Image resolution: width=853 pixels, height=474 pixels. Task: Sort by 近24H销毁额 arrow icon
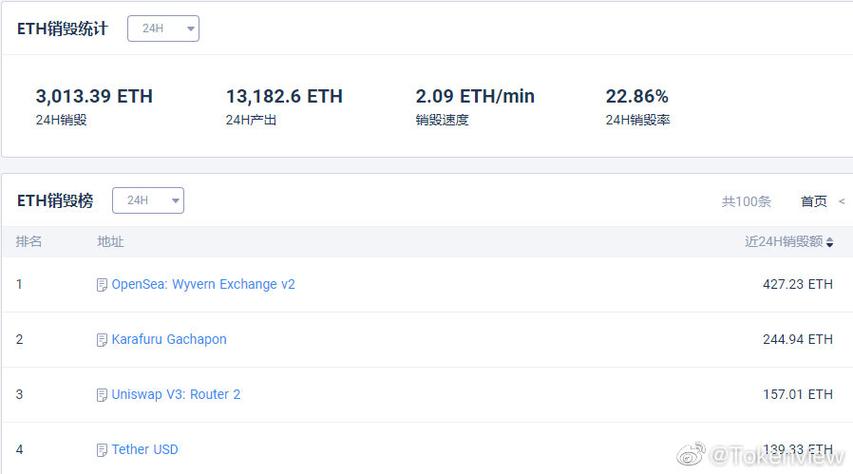click(830, 242)
